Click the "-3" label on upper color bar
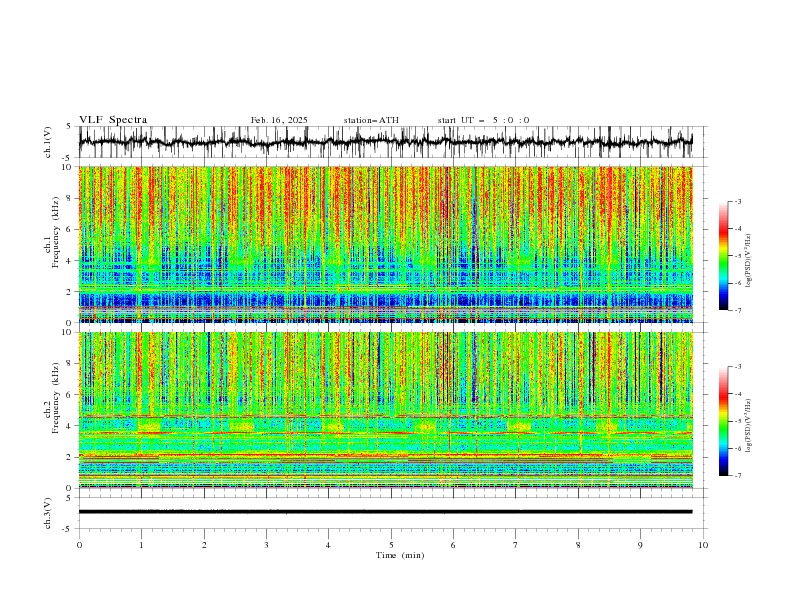 [738, 201]
